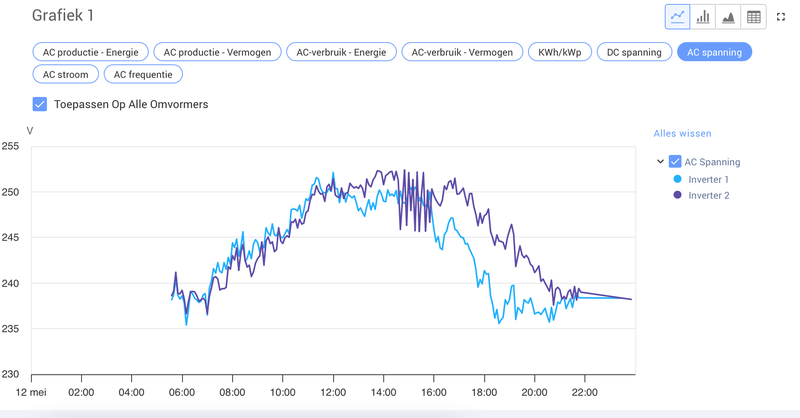800x418 pixels.
Task: Switch to line chart view
Action: point(678,16)
